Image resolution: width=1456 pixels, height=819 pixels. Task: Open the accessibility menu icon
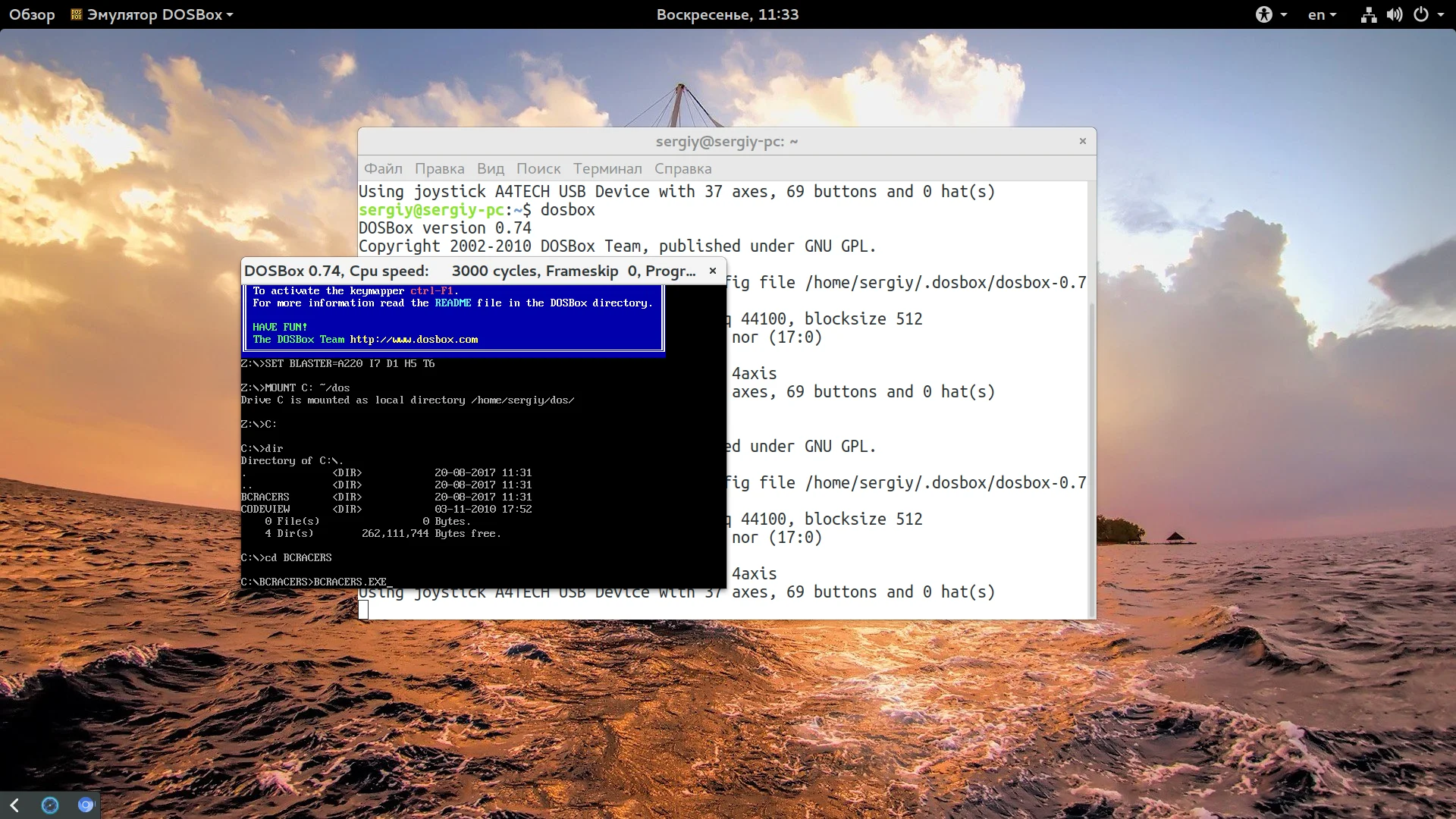pyautogui.click(x=1263, y=14)
